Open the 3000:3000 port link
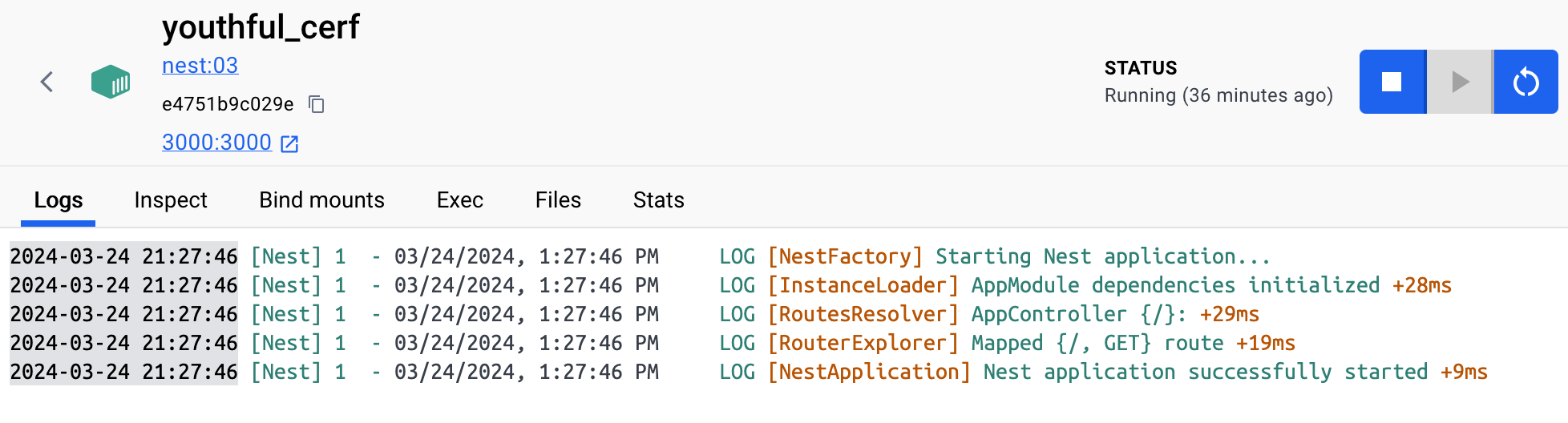The width and height of the screenshot is (1568, 423). tap(216, 143)
